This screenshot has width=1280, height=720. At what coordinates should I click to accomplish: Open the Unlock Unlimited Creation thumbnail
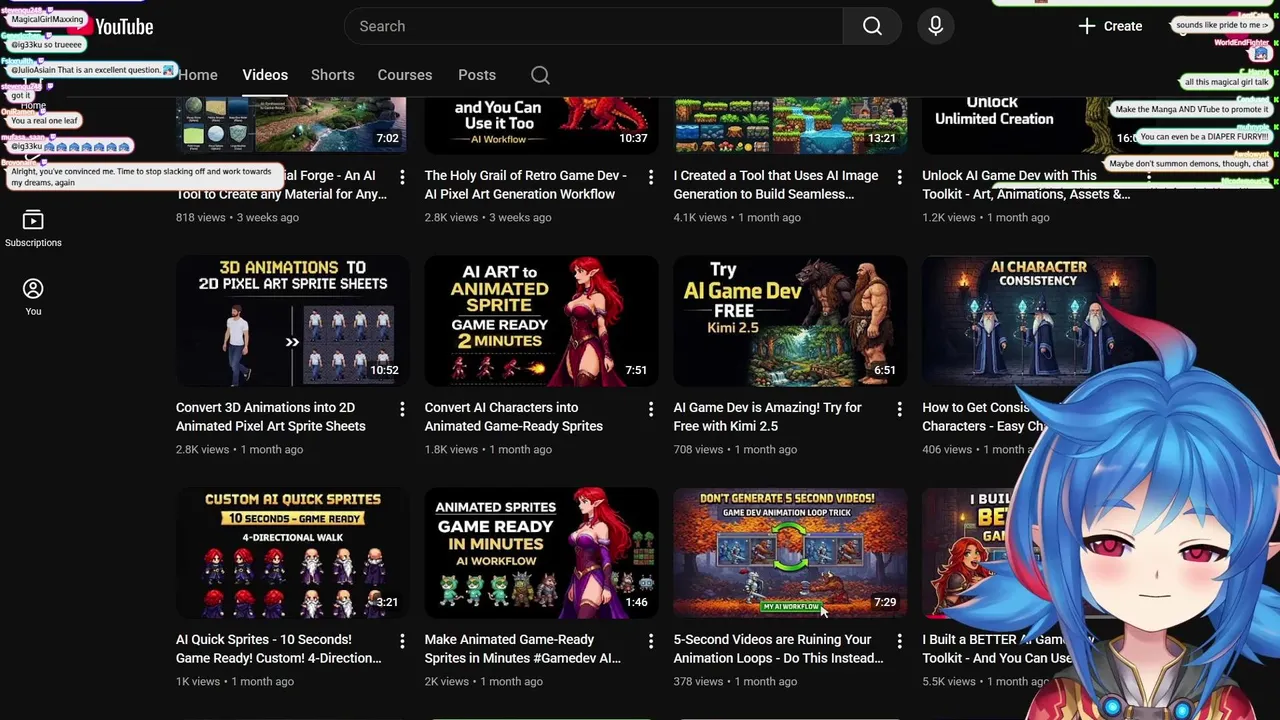1038,125
